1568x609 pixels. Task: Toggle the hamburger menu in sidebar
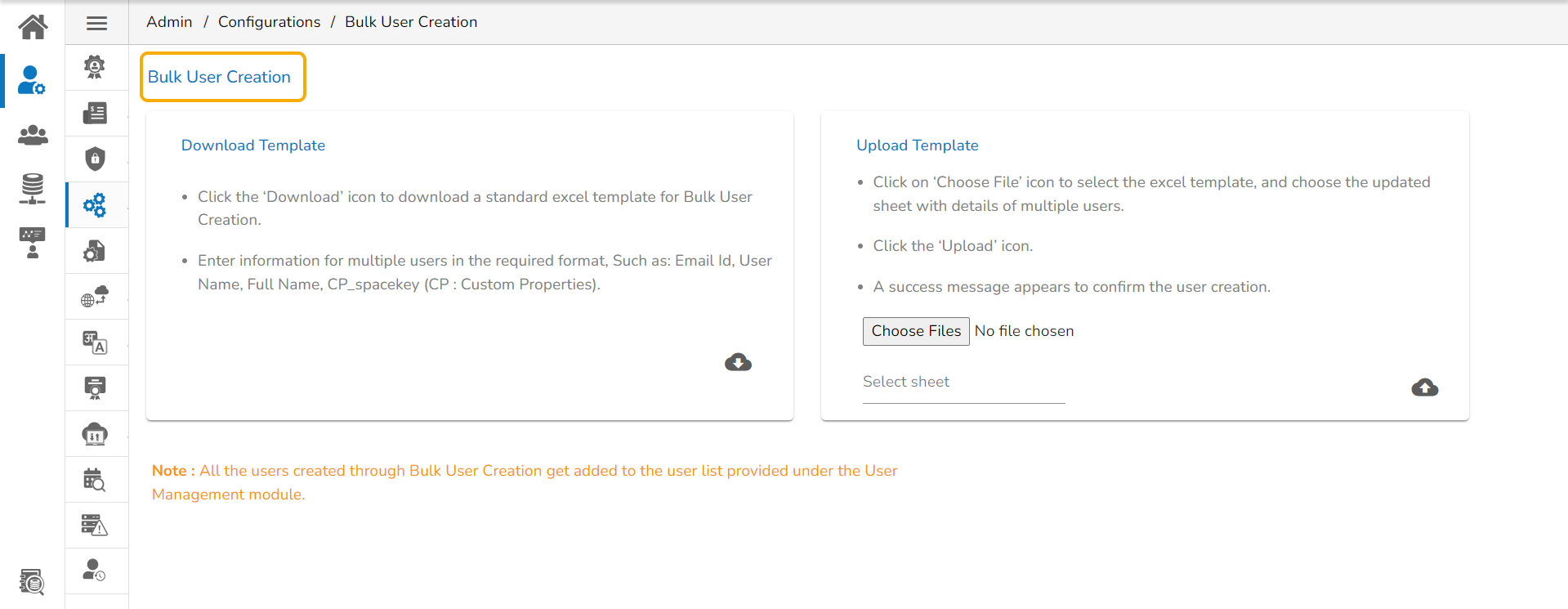(96, 23)
